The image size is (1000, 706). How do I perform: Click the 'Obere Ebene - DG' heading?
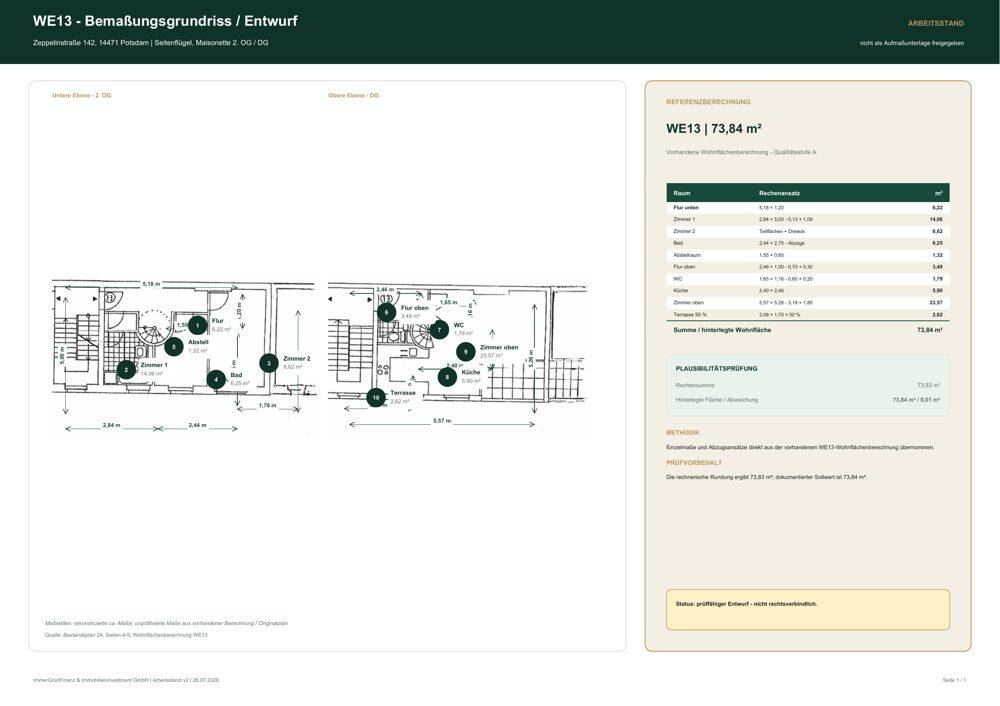[x=353, y=95]
